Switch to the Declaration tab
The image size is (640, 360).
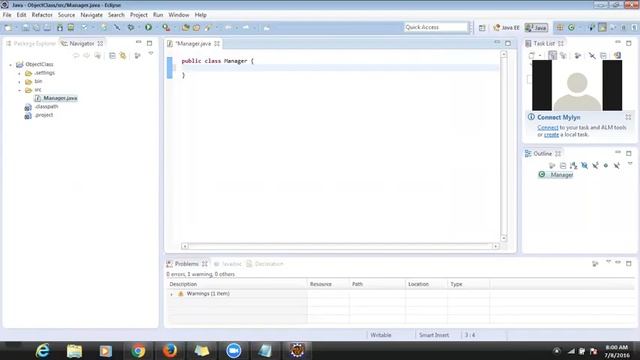tap(265, 264)
